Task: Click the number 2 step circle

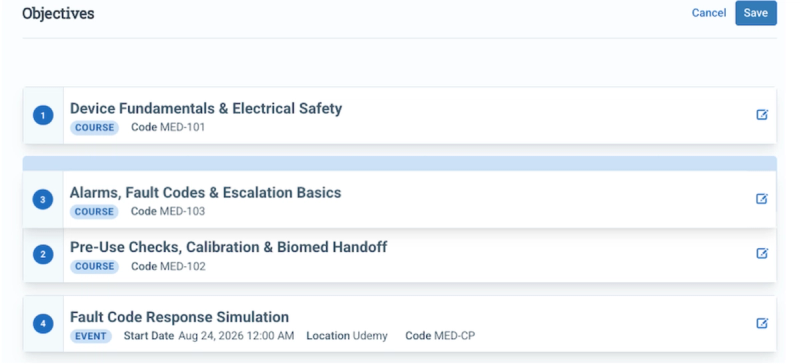Action: click(x=43, y=254)
